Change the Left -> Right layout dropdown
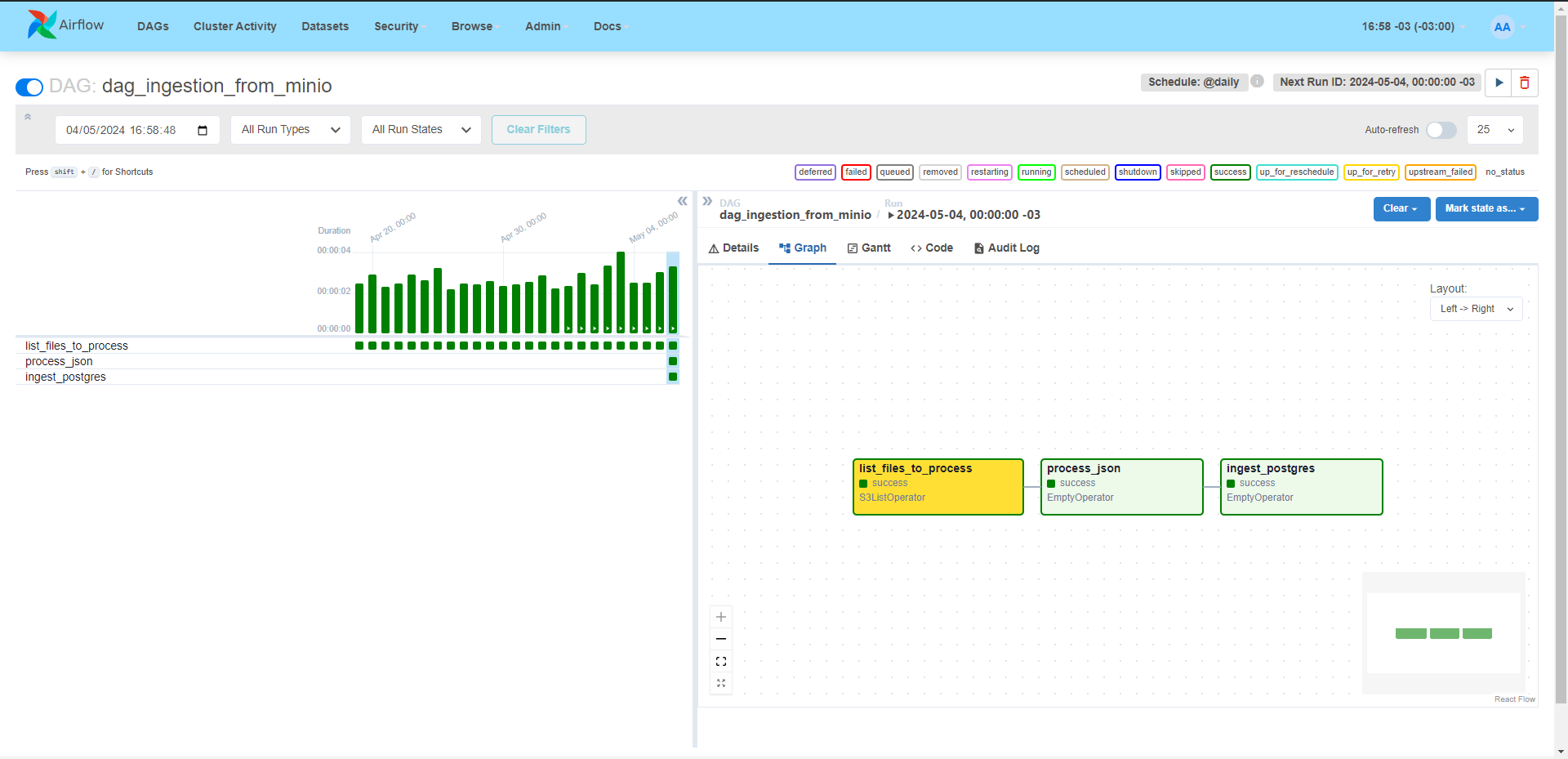Screen dimensions: 1568x759 pos(1476,309)
